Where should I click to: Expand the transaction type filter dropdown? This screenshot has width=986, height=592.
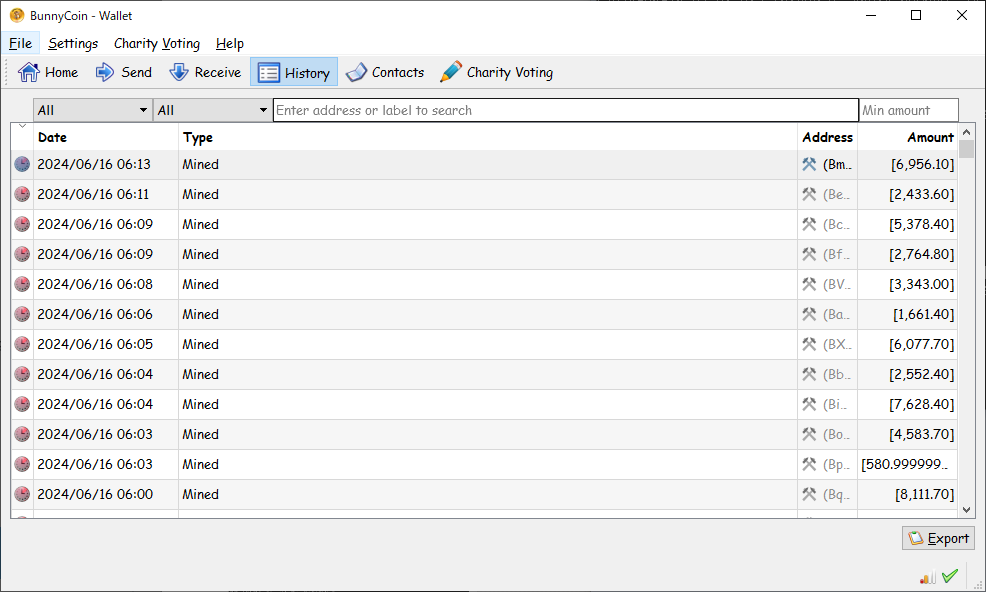click(213, 110)
